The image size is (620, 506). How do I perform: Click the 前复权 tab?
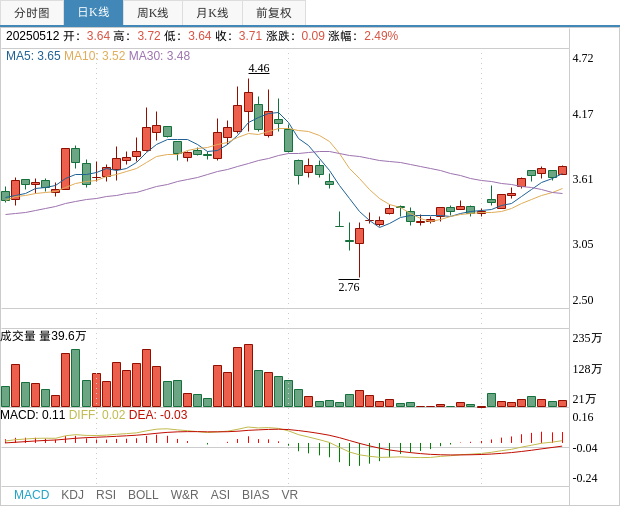point(274,13)
